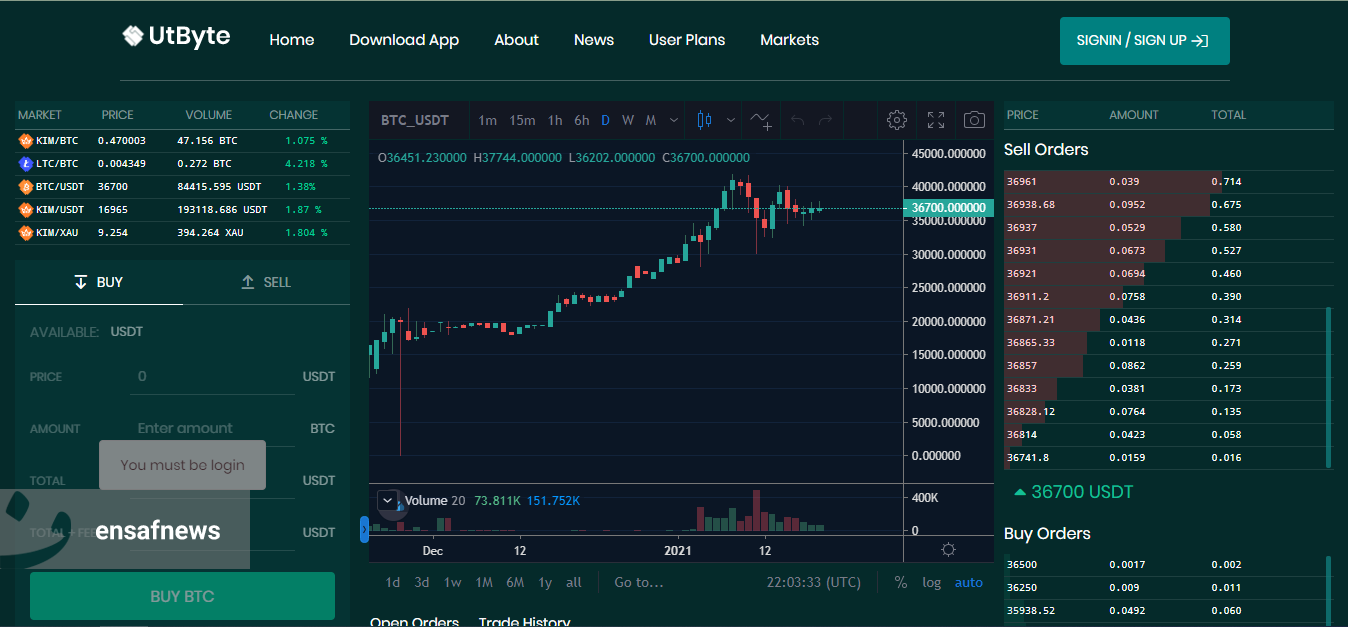
Task: Collapse the Volume indicator legend
Action: point(386,500)
